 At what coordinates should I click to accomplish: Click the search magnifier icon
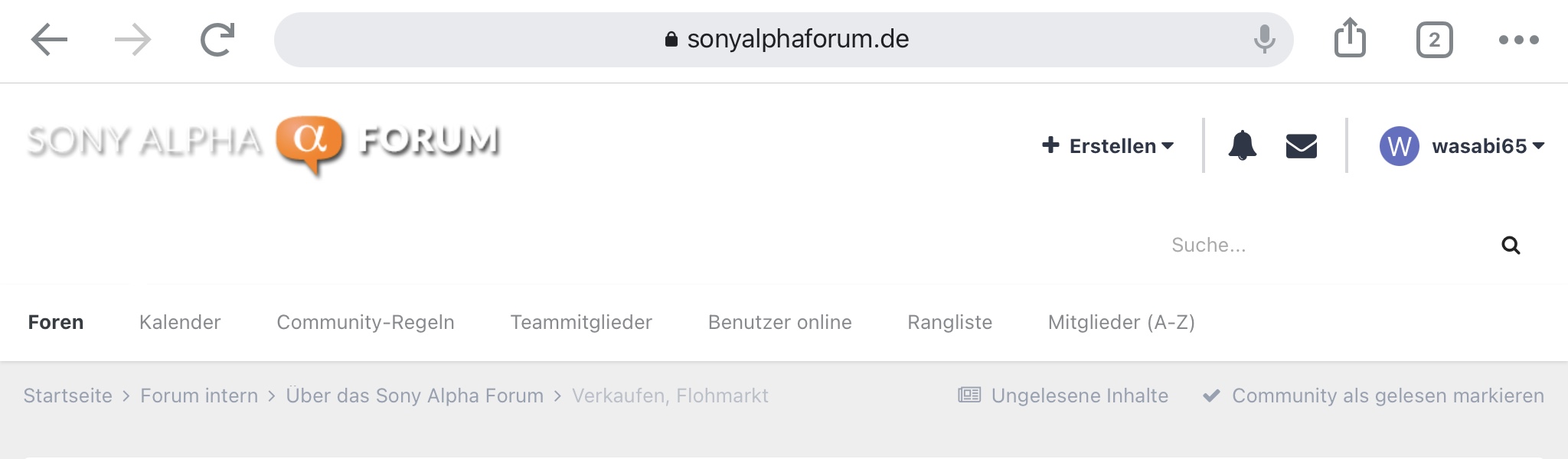(1511, 245)
